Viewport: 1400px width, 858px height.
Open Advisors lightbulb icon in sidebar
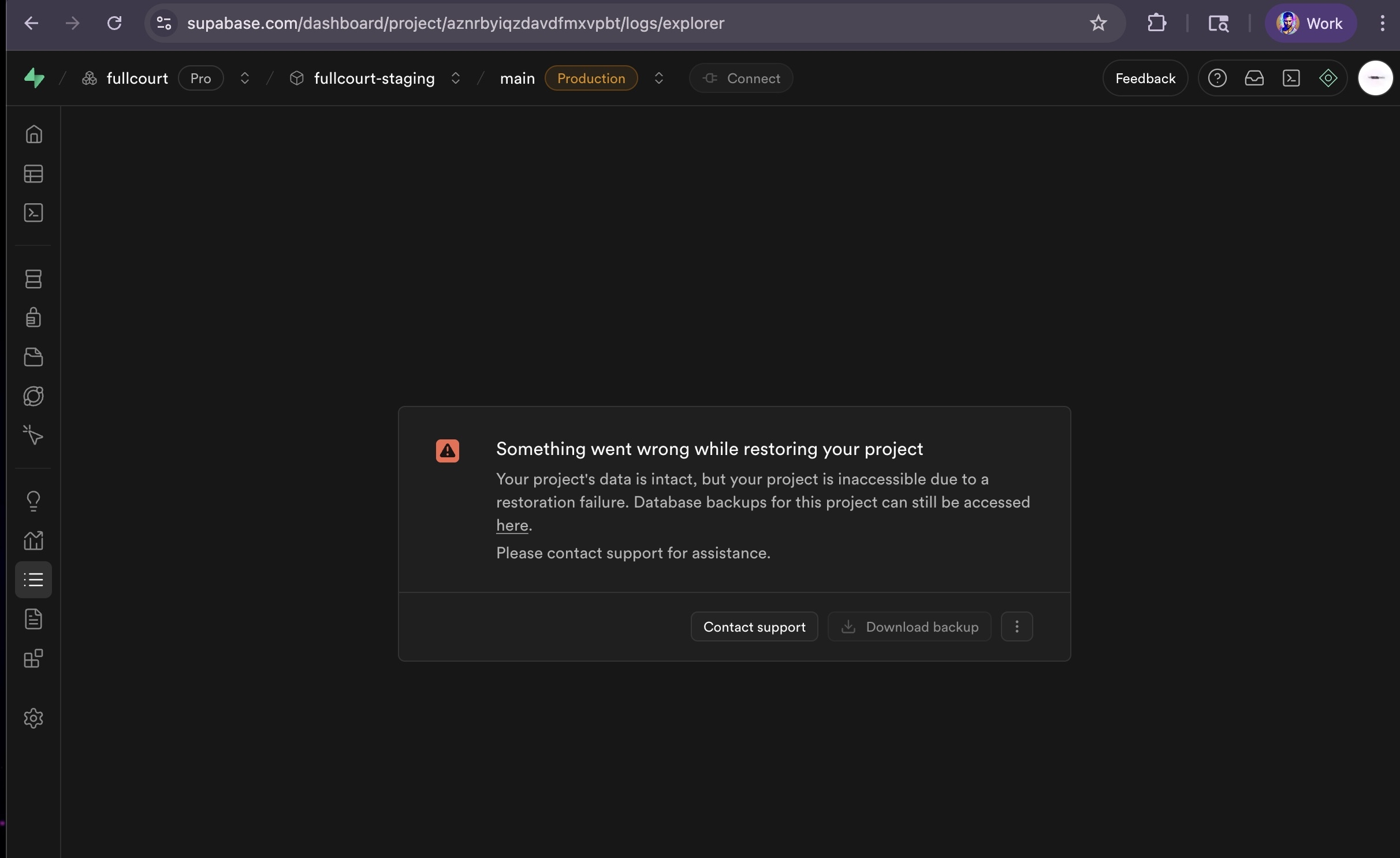(33, 501)
